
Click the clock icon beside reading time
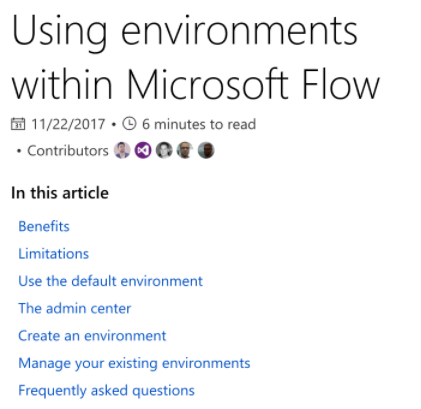(x=129, y=124)
